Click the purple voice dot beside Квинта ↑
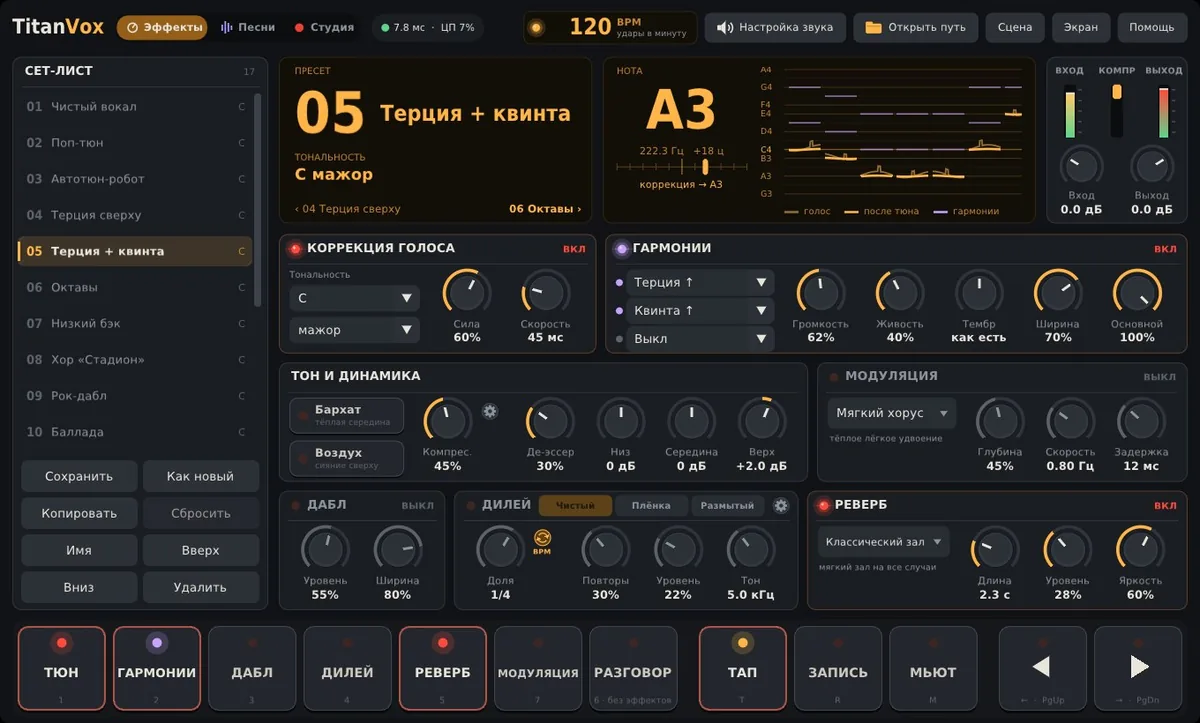Screen dimensions: 1200x723 click(x=620, y=311)
